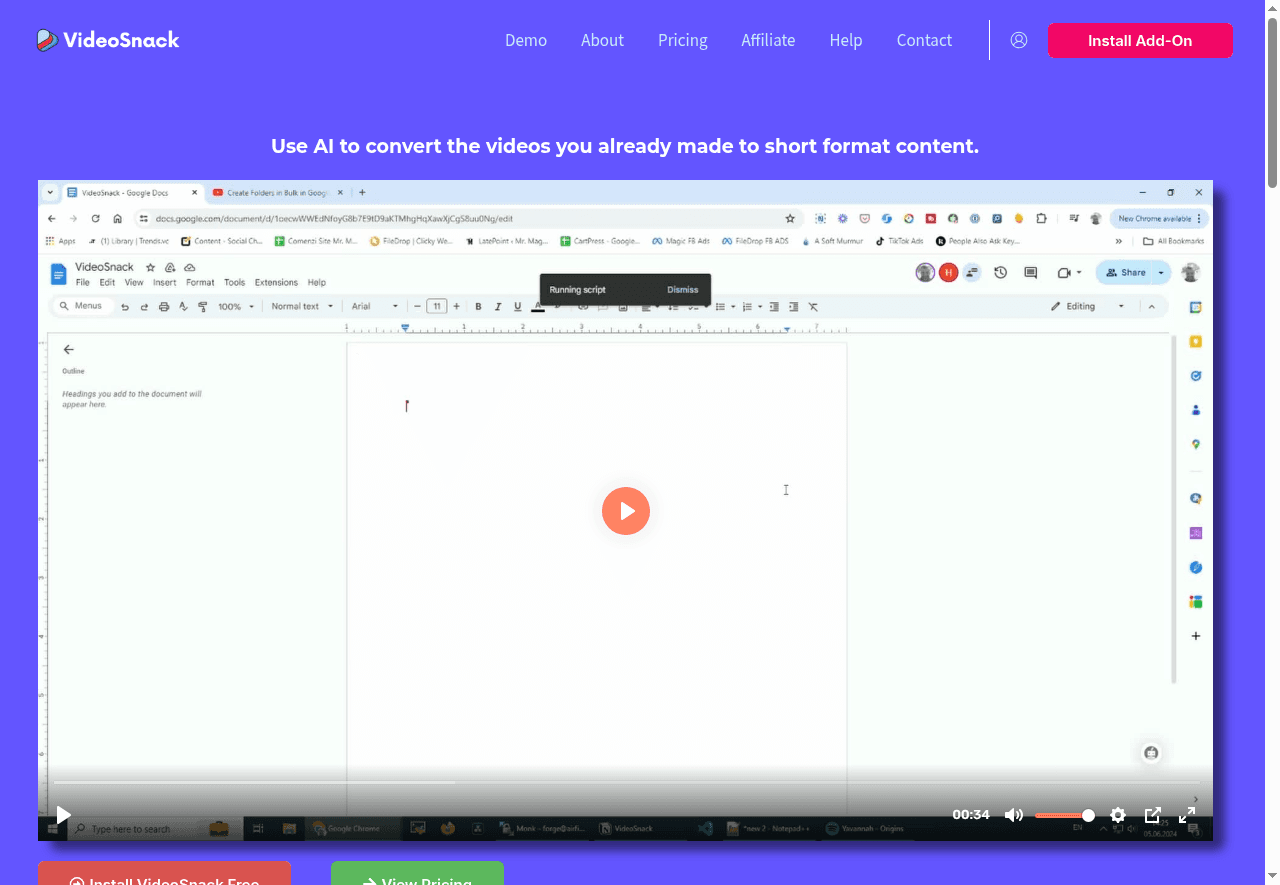The image size is (1280, 885).
Task: Toggle checklist formatting in the toolbar
Action: (693, 306)
